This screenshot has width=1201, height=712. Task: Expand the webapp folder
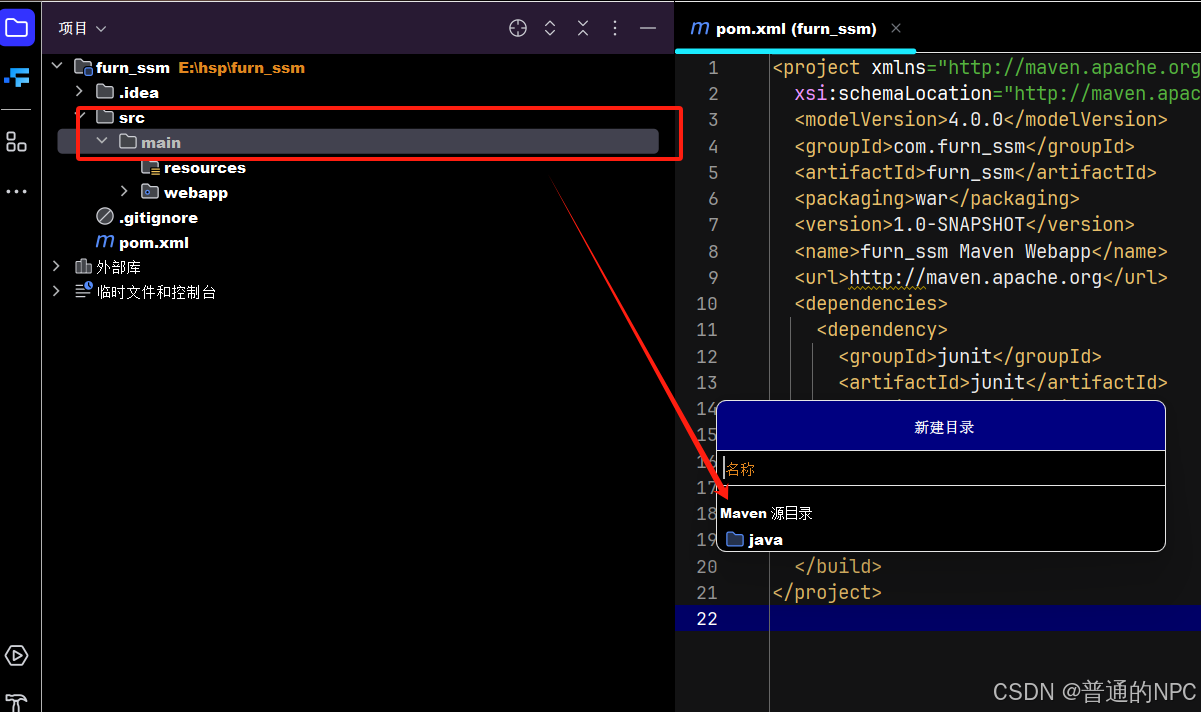(124, 192)
